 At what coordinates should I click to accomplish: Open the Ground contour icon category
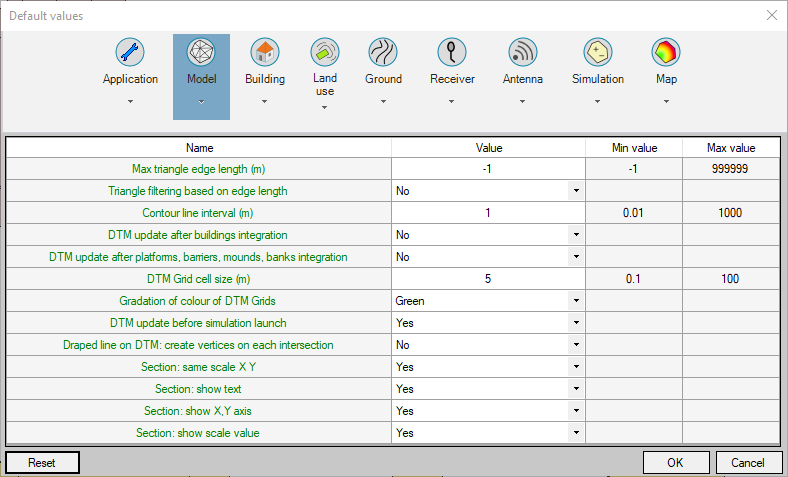click(383, 52)
